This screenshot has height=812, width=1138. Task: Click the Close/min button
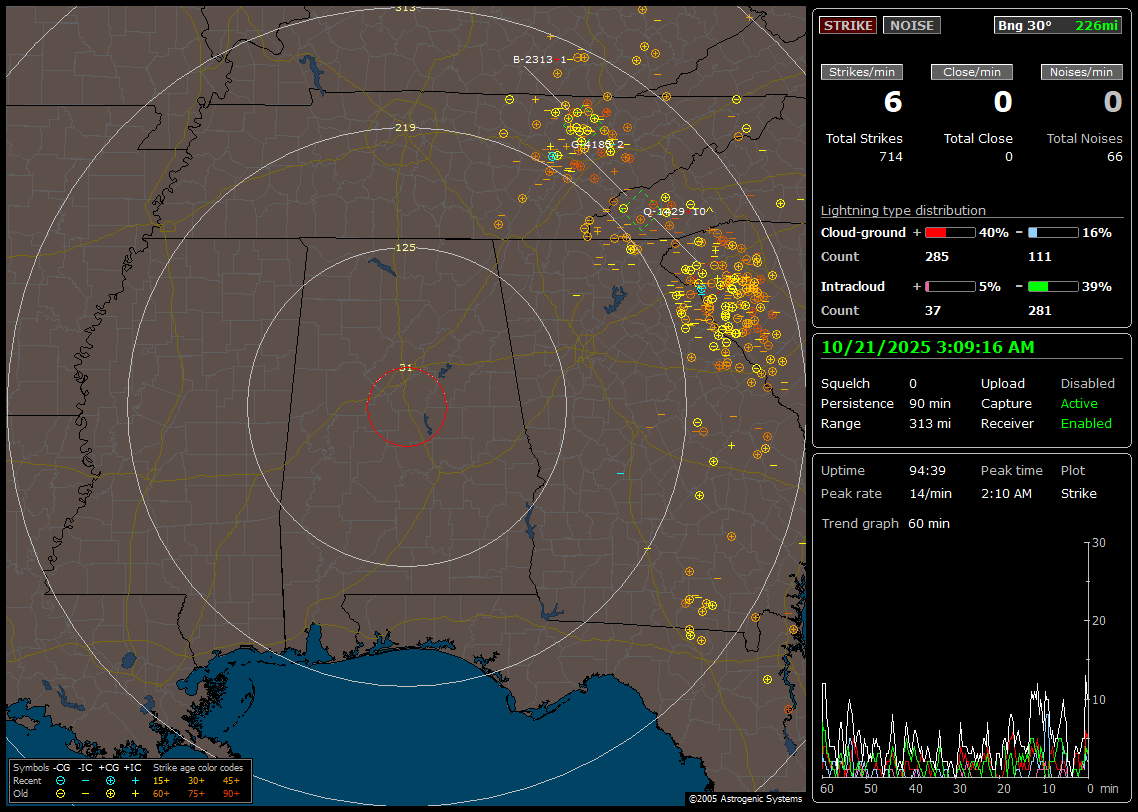[x=972, y=72]
